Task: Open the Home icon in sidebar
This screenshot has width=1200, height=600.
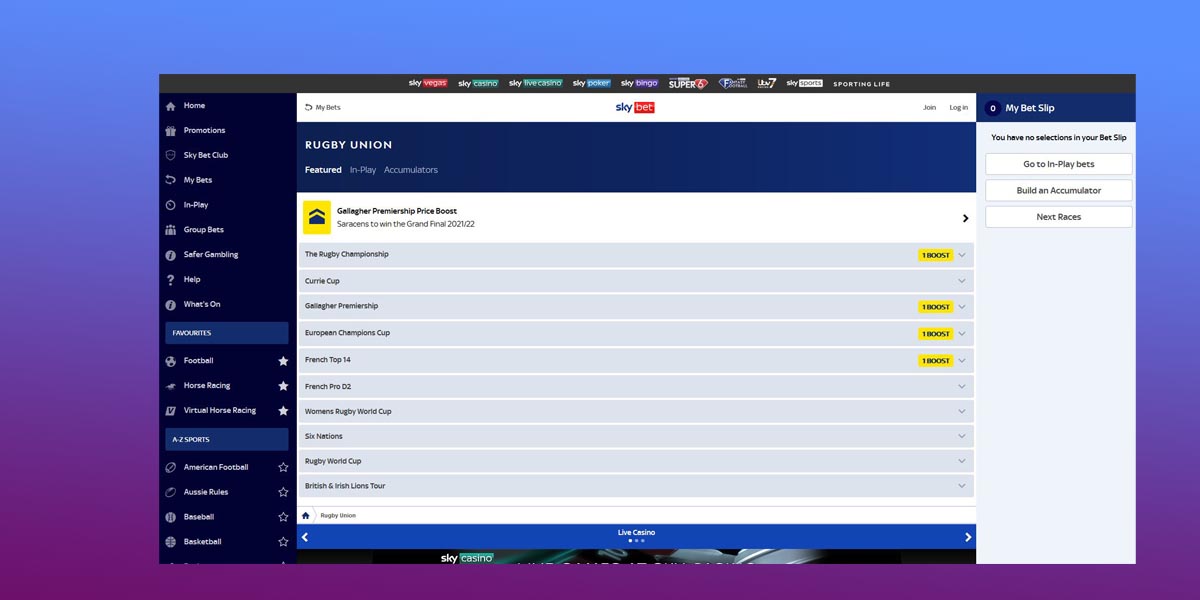Action: coord(171,106)
